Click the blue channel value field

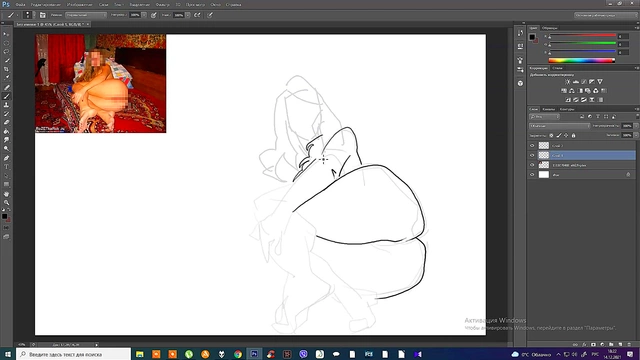[623, 52]
